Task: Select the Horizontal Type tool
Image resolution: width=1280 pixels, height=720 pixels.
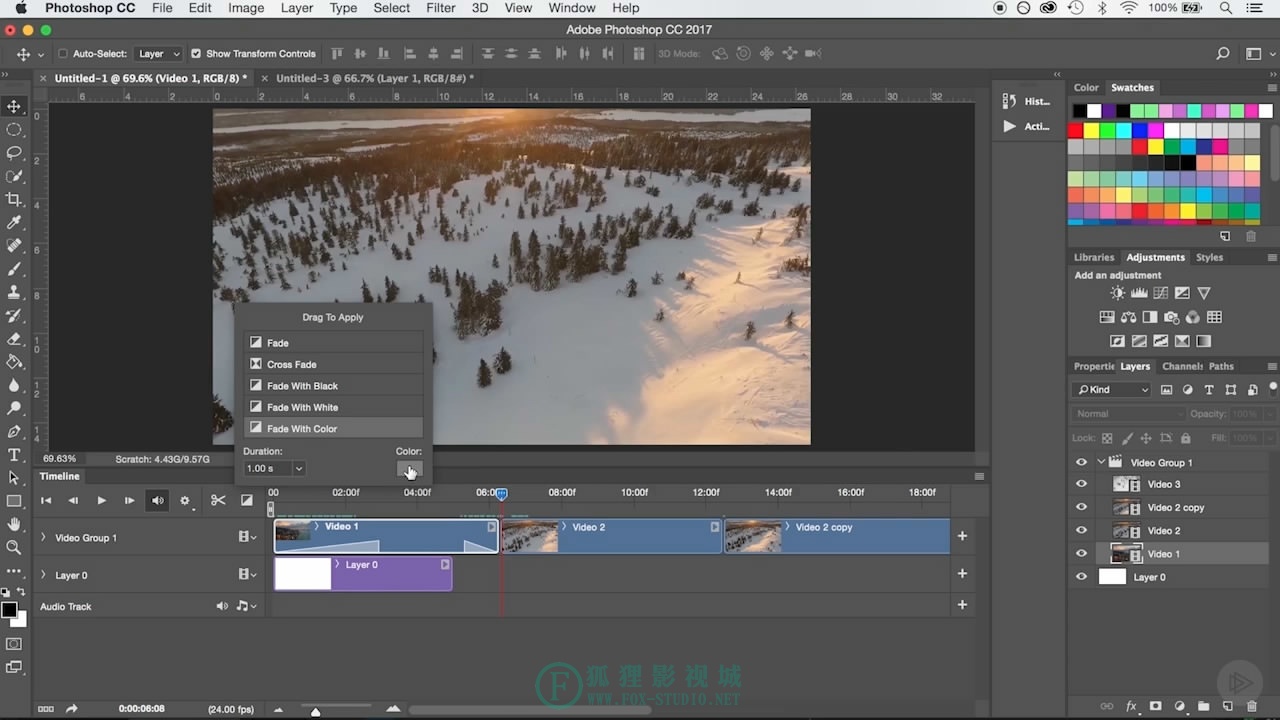Action: [x=14, y=454]
